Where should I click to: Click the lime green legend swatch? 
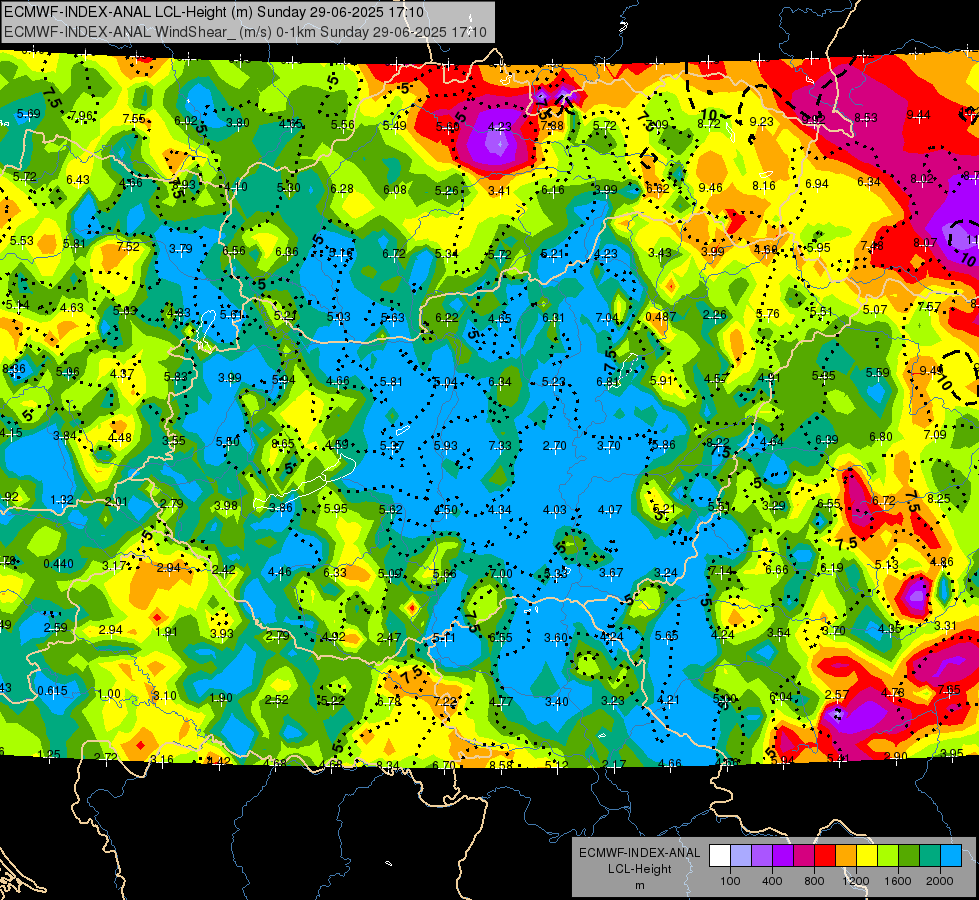(x=888, y=856)
